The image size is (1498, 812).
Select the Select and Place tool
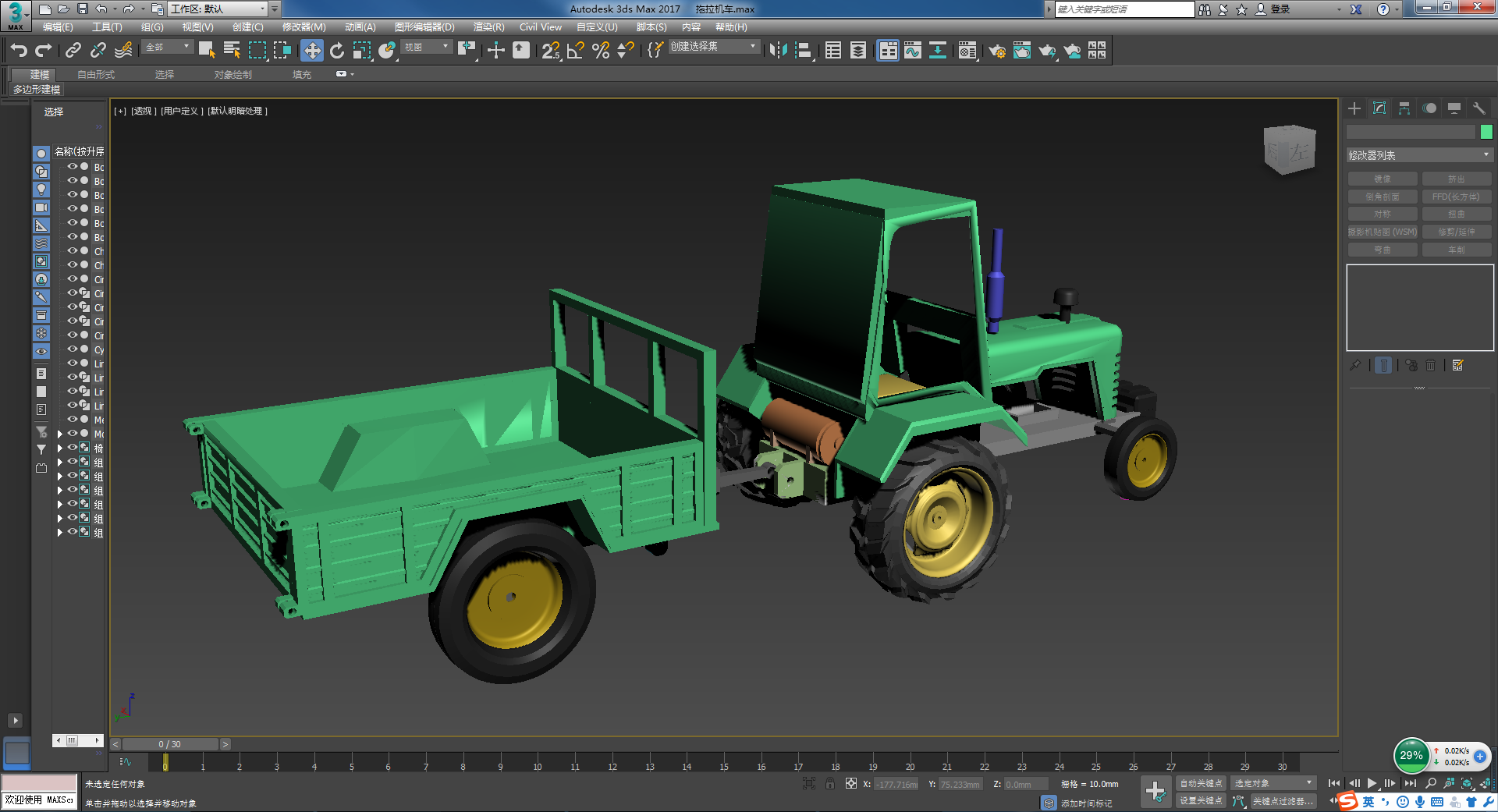[x=387, y=51]
